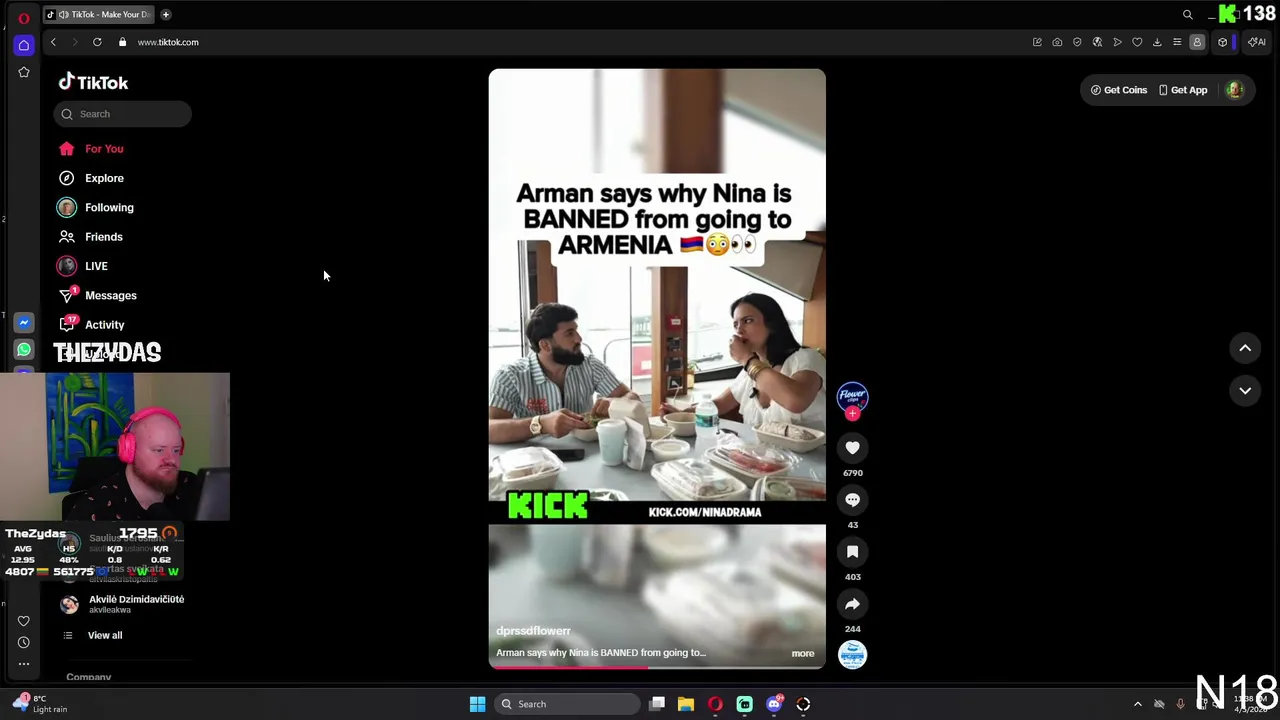
Task: Click browser tab search magnifier icon
Action: point(1188,14)
